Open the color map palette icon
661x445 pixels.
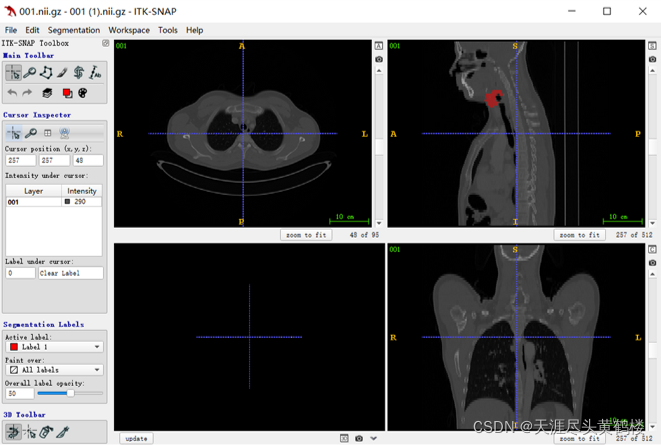(83, 93)
